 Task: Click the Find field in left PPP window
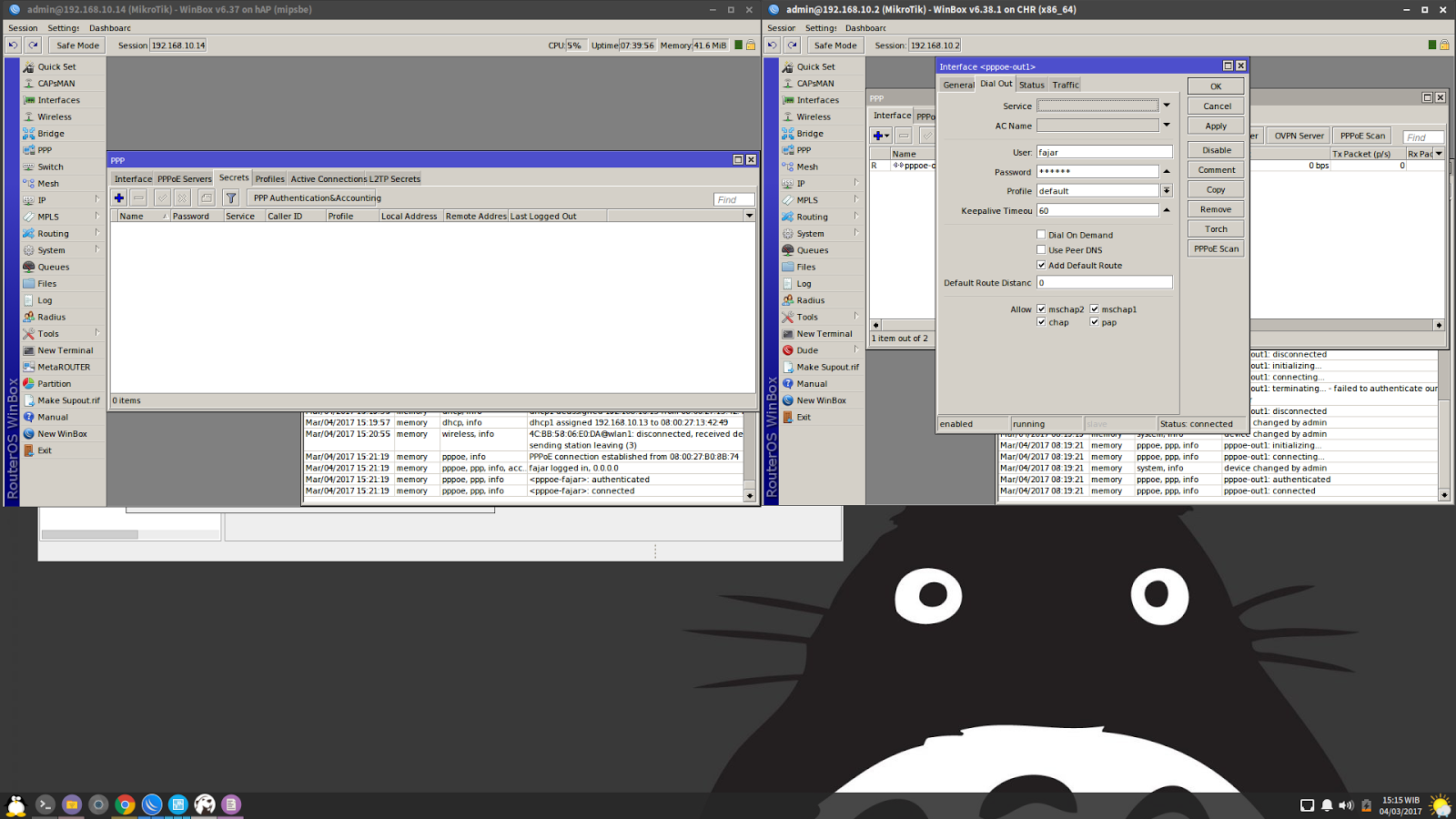(733, 199)
